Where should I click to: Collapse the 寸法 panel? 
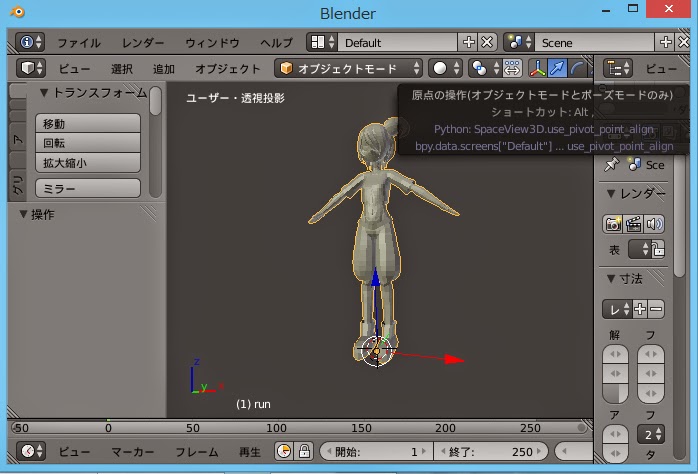pyautogui.click(x=611, y=279)
